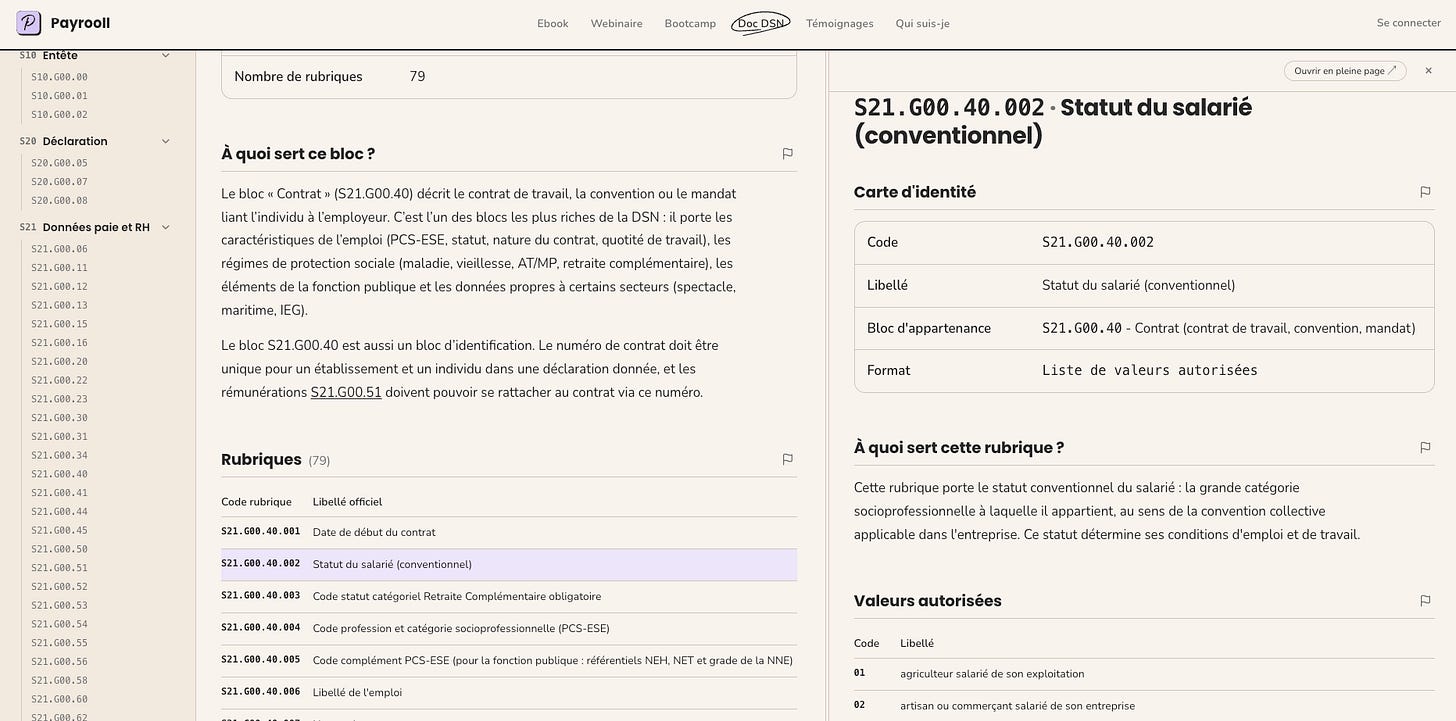Select S21.G00.20 in the sidebar
Image resolution: width=1456 pixels, height=721 pixels.
tap(59, 361)
